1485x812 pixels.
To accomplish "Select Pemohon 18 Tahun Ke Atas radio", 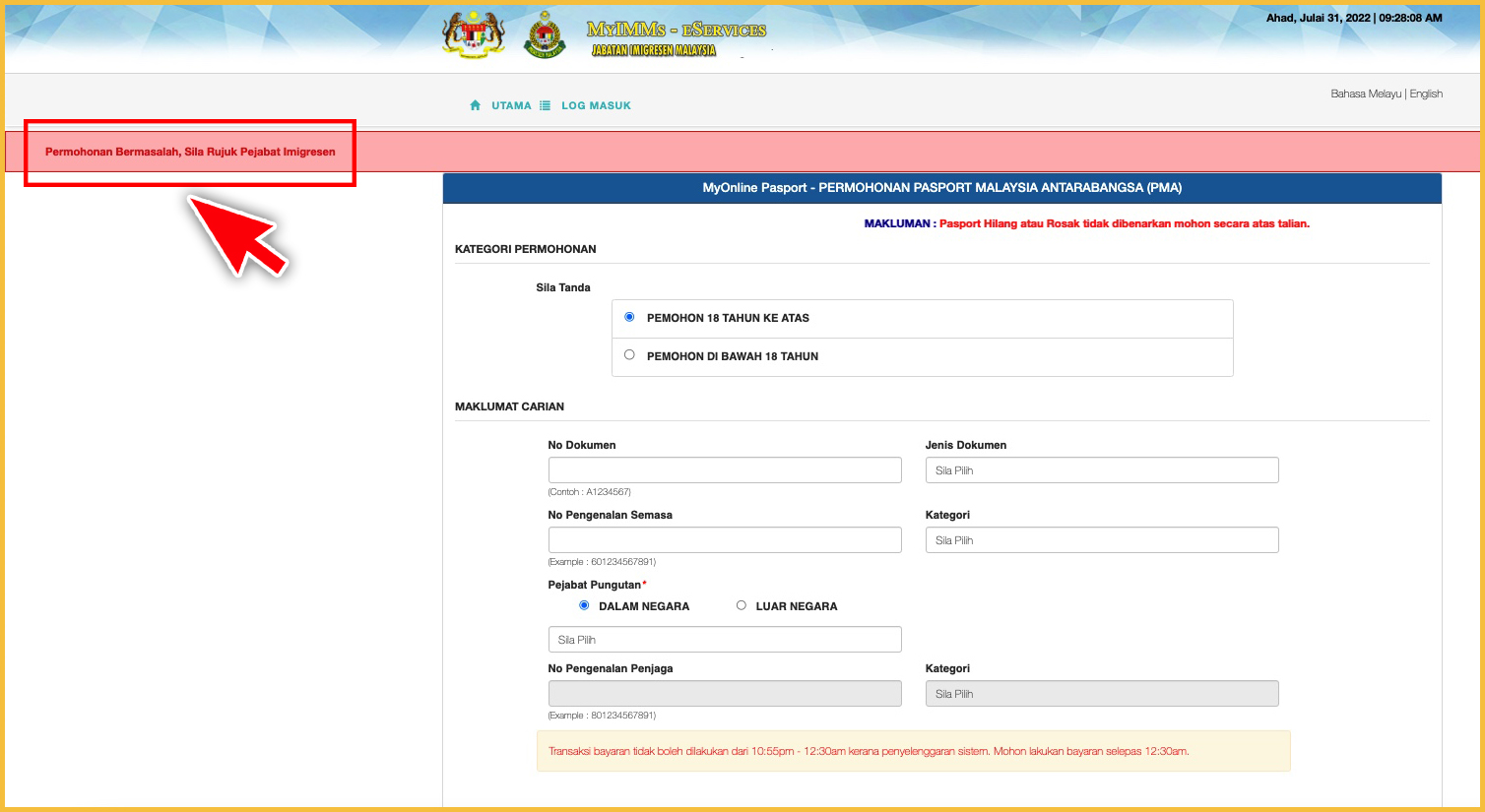I will (629, 317).
